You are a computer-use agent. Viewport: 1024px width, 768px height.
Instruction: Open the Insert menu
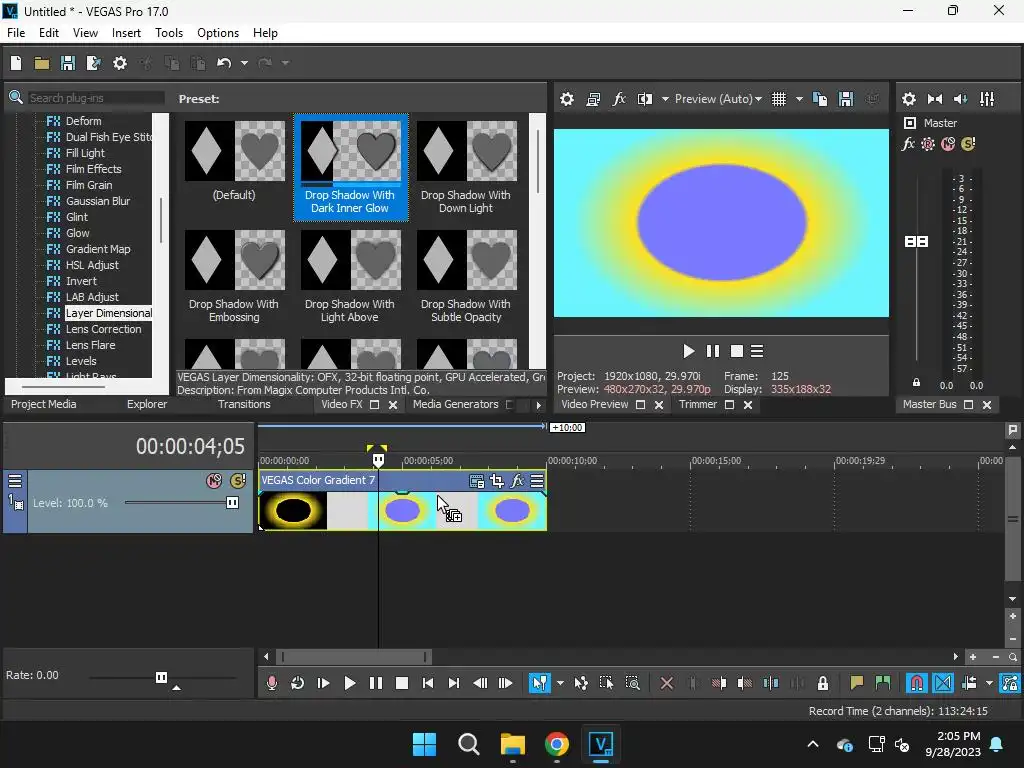[126, 33]
